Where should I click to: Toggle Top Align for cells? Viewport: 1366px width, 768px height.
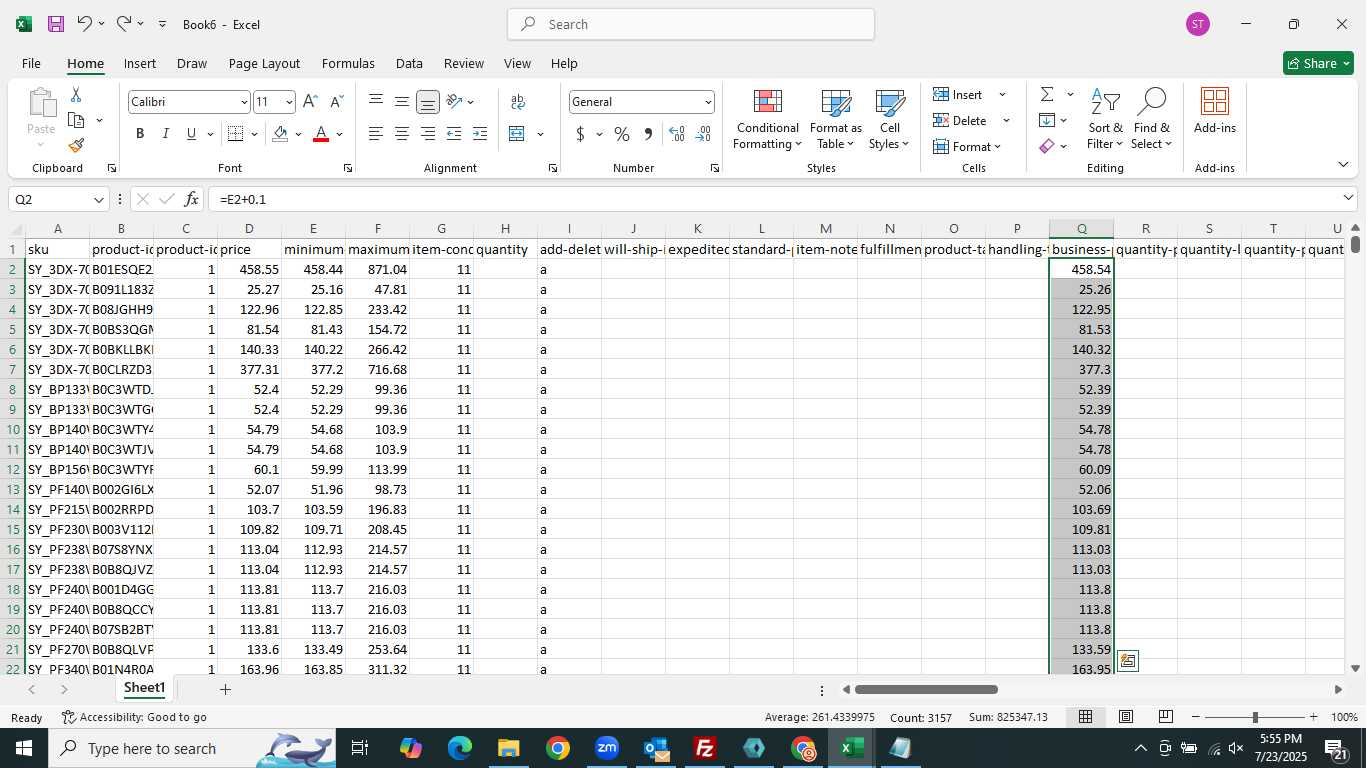click(x=376, y=102)
